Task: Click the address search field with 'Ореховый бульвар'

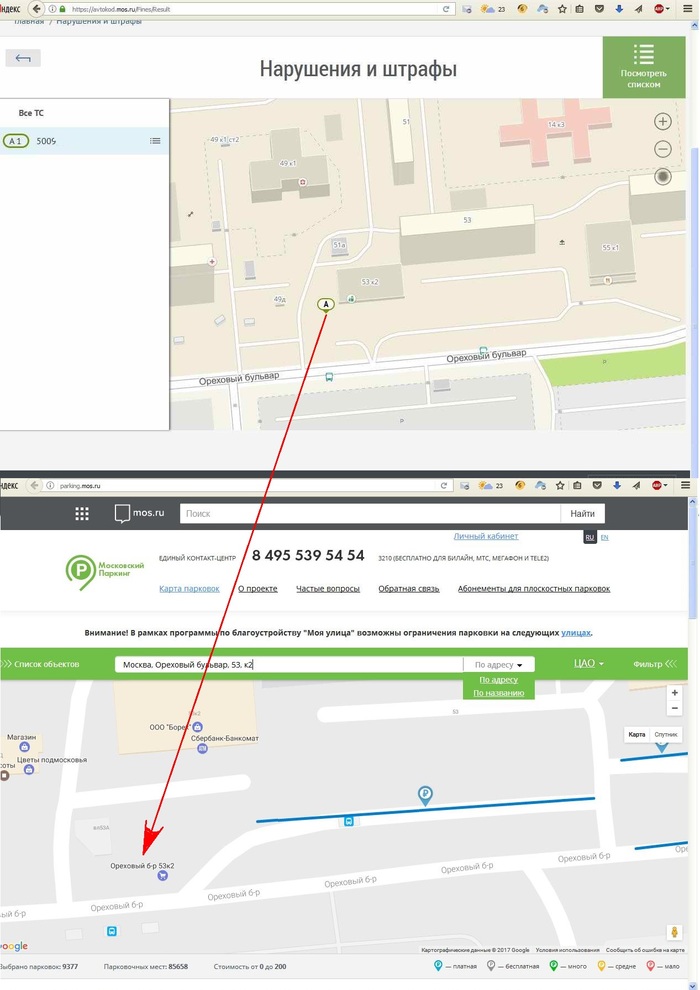Action: click(288, 664)
